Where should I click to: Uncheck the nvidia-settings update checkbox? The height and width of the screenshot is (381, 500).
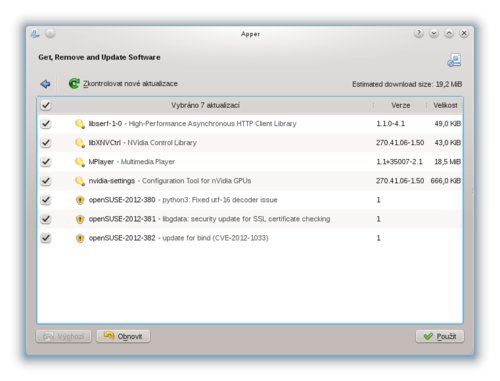pos(46,181)
